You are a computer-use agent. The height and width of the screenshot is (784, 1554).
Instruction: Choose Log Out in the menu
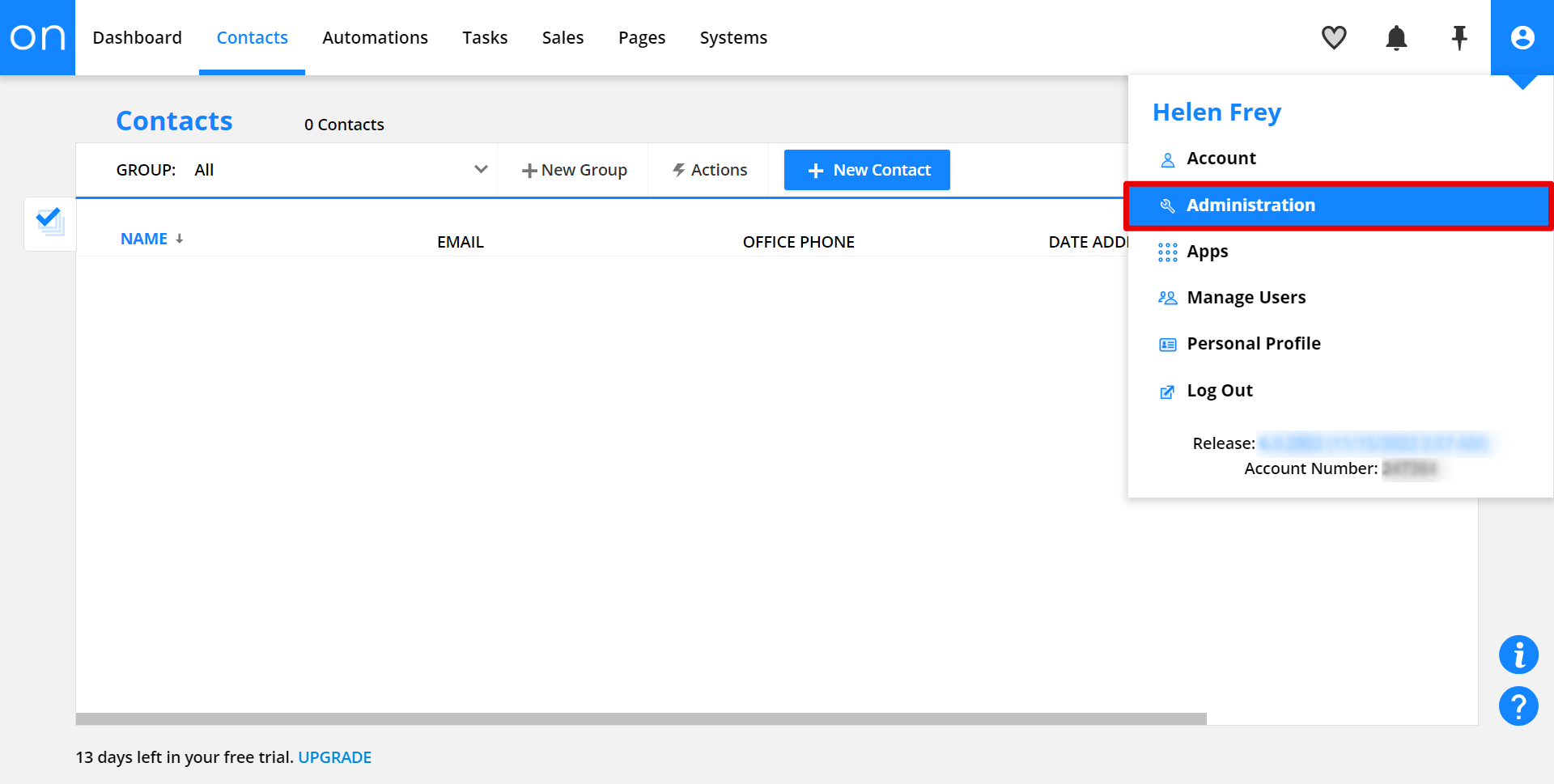1340,391
